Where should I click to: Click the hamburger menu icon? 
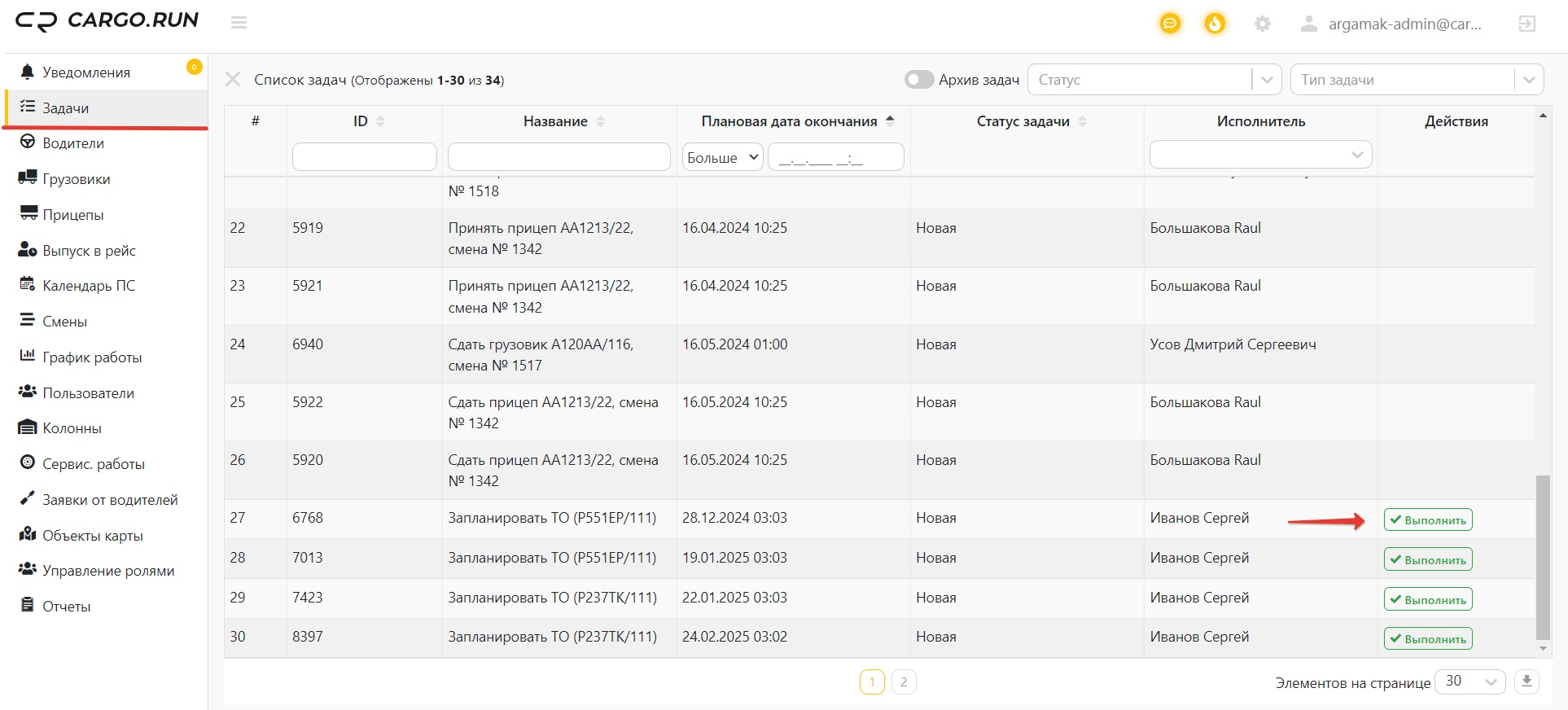[x=239, y=23]
